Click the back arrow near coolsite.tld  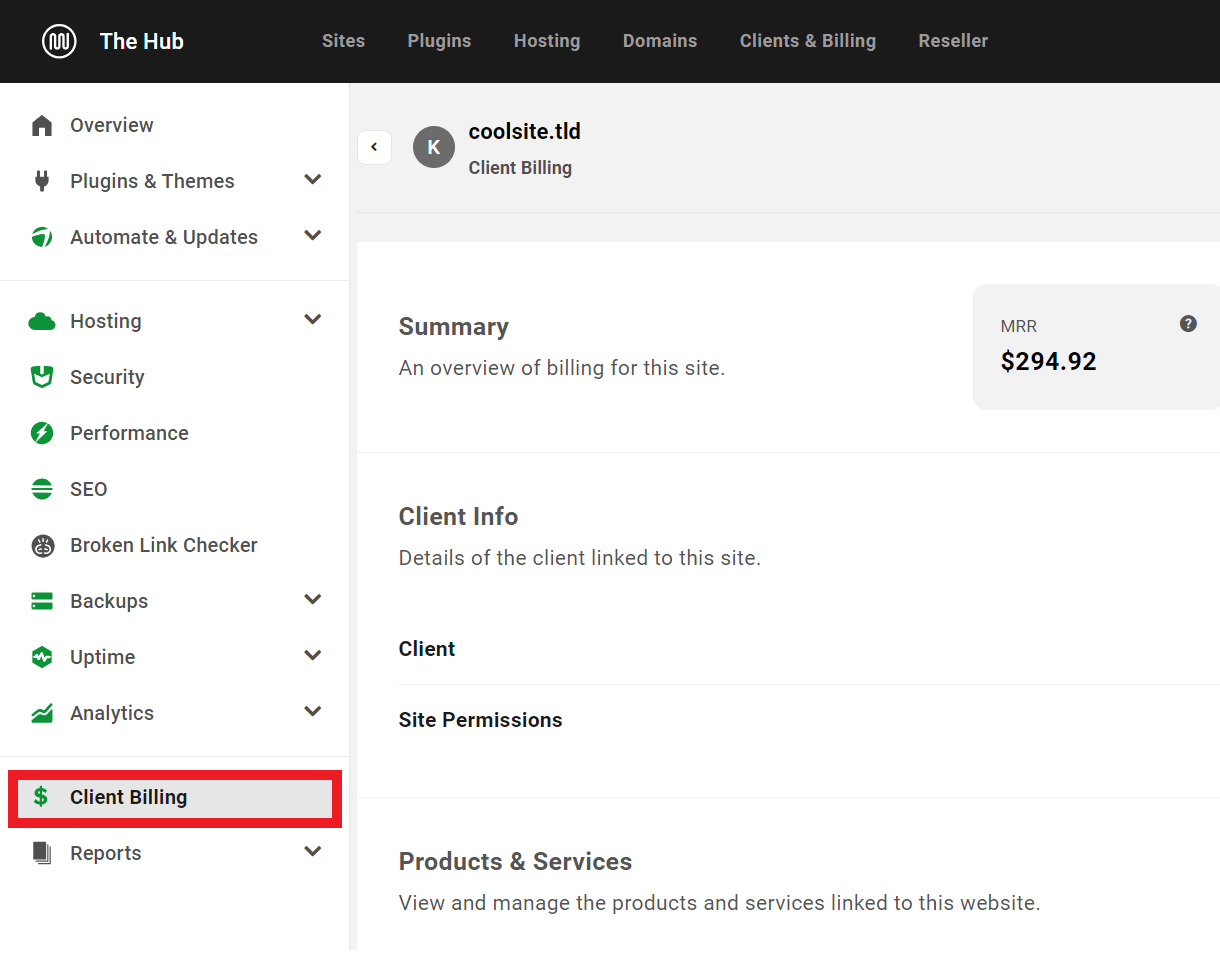point(374,147)
